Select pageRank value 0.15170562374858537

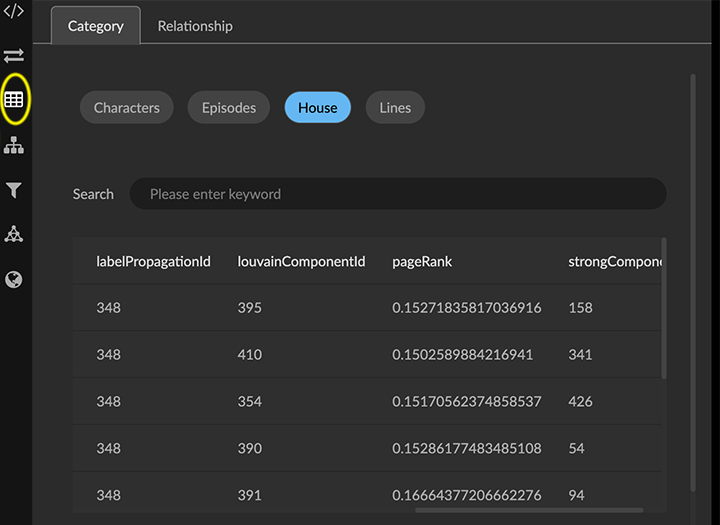pos(467,401)
